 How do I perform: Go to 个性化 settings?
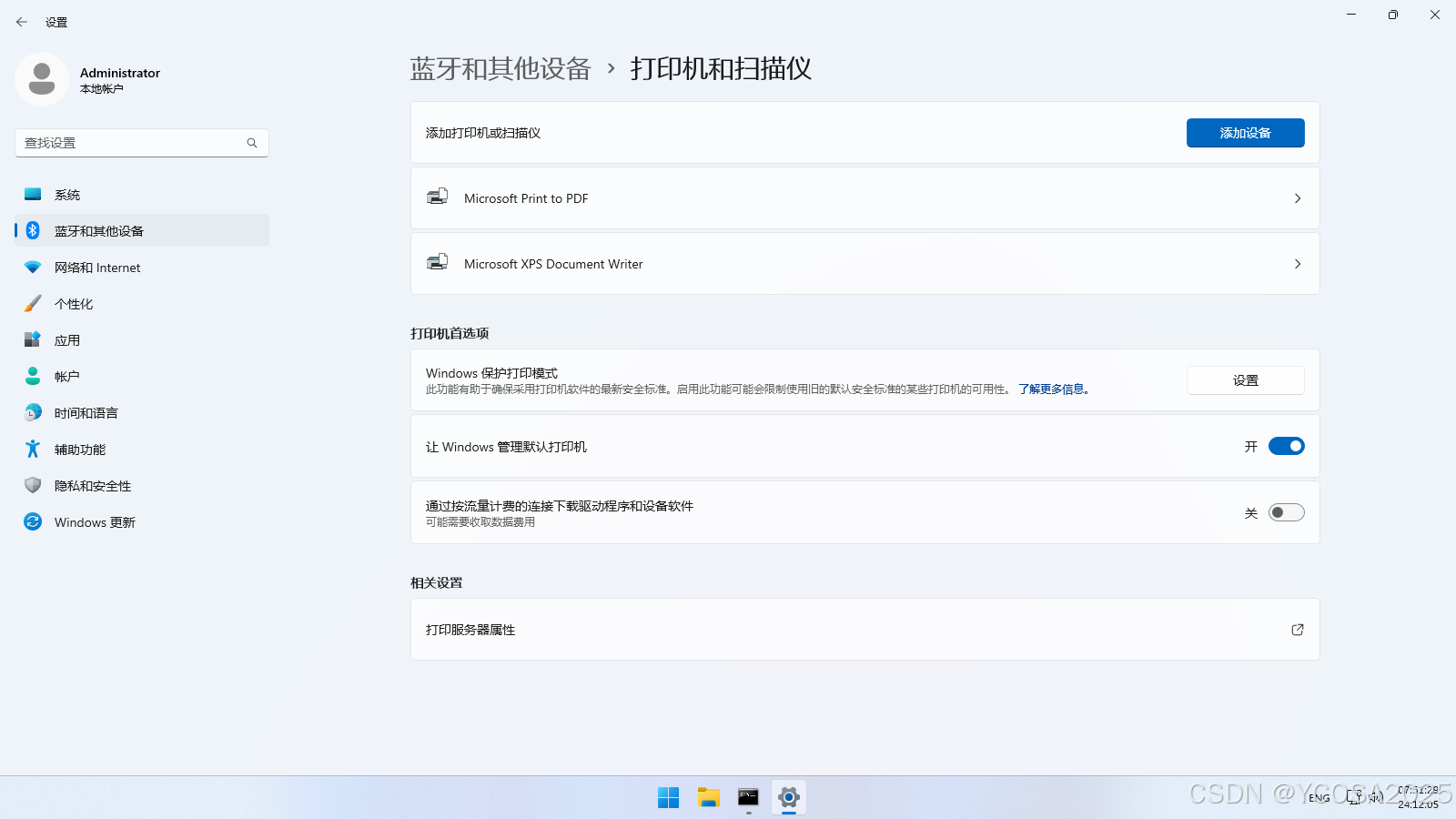pyautogui.click(x=142, y=303)
